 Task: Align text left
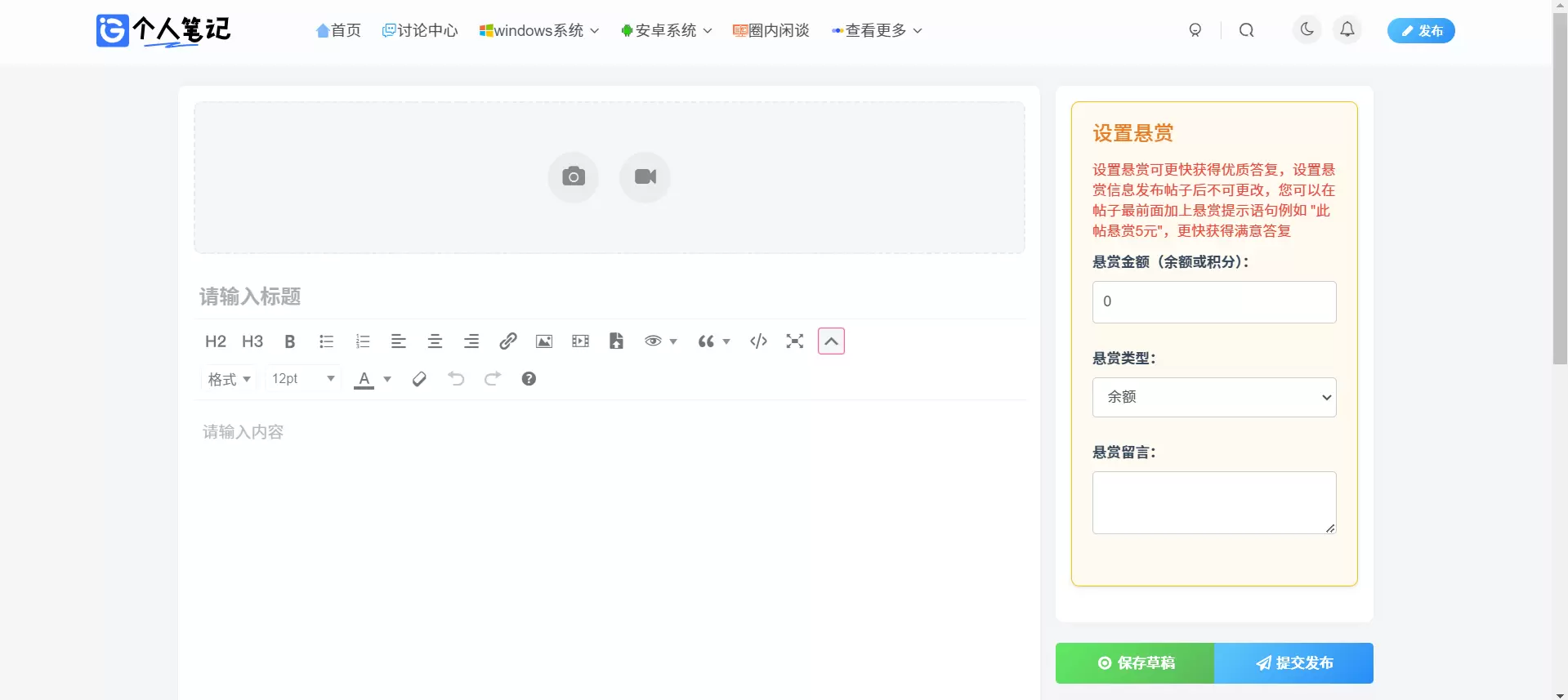pos(399,341)
